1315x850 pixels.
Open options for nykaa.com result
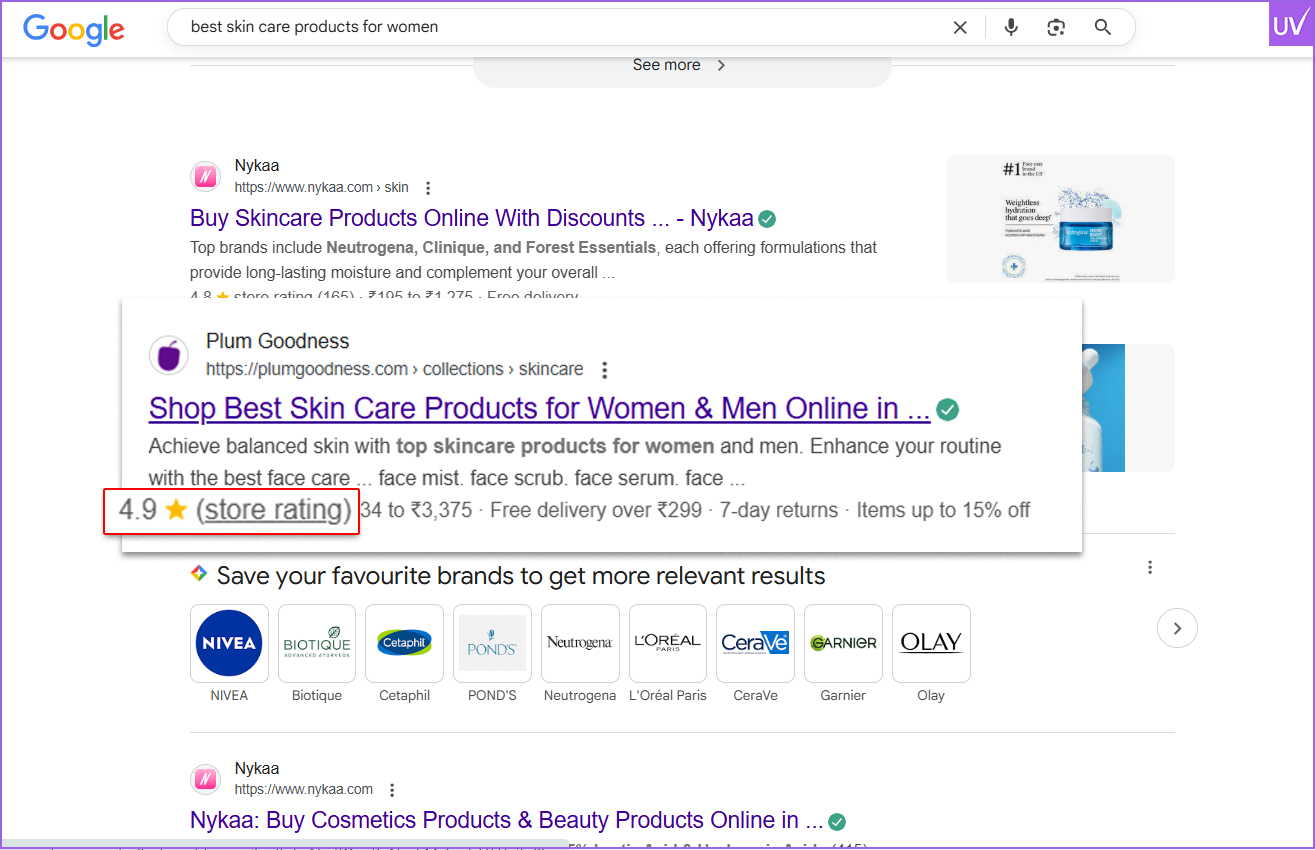point(392,790)
